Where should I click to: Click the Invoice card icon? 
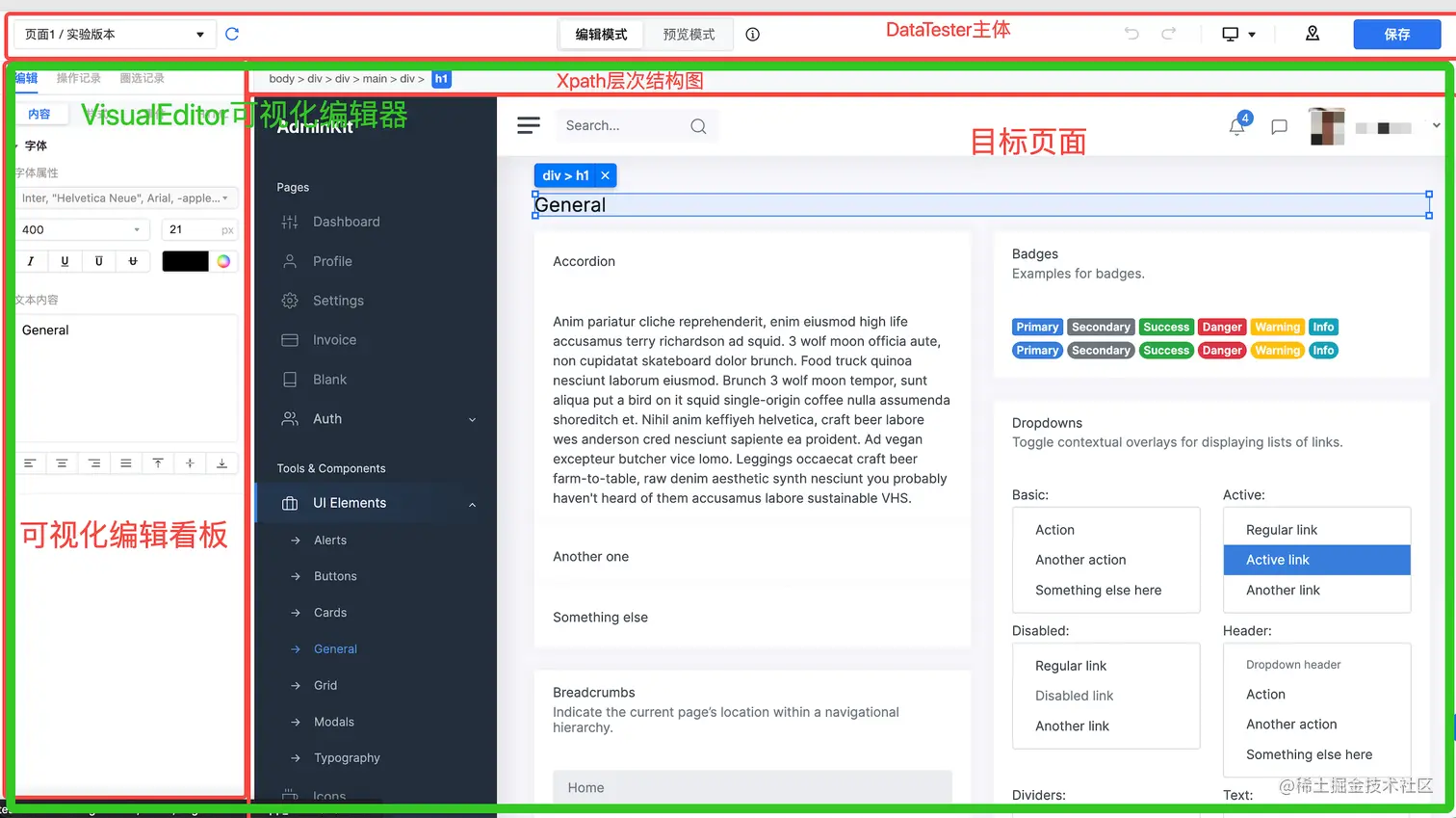coord(290,340)
